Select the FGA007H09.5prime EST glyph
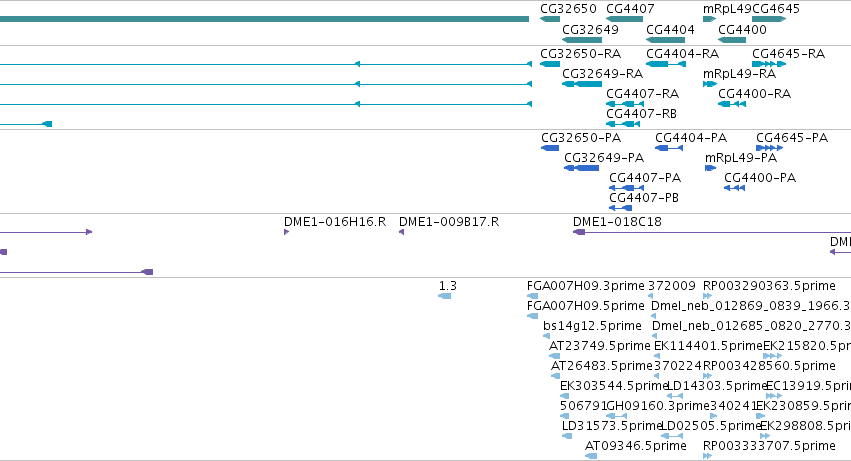 [532, 317]
